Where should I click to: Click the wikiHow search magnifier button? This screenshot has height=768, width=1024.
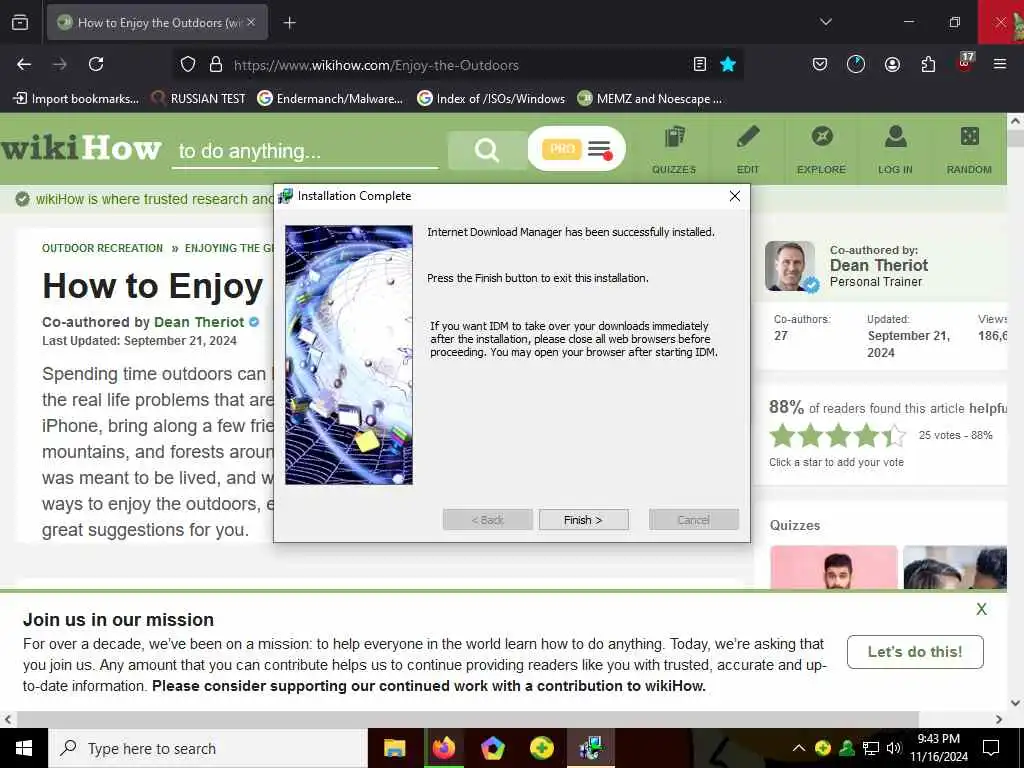[x=487, y=150]
